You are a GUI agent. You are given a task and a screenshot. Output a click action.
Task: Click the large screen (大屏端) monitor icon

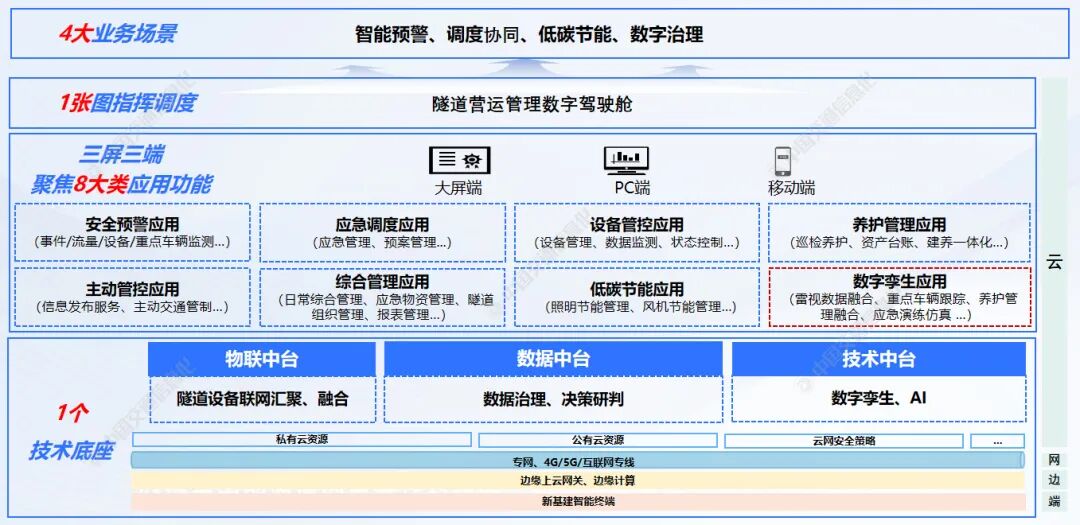point(459,160)
